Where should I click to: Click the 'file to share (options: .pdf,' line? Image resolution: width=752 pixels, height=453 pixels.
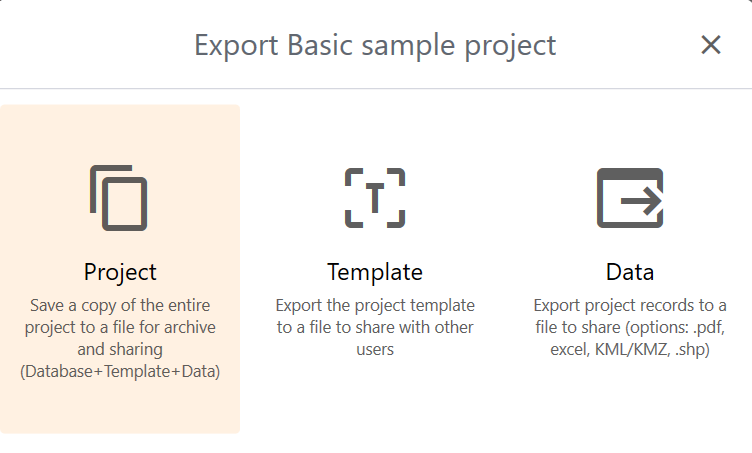tap(630, 327)
